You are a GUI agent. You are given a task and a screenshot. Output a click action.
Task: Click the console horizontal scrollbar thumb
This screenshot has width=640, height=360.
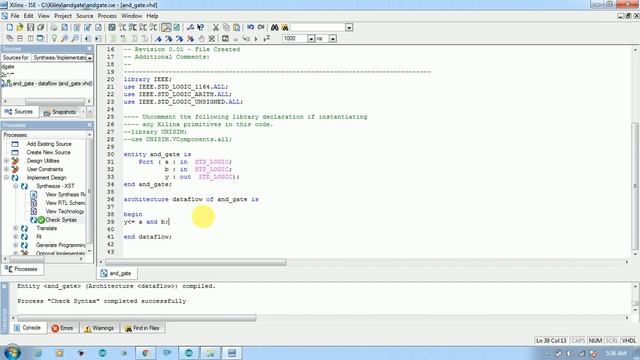(137, 318)
